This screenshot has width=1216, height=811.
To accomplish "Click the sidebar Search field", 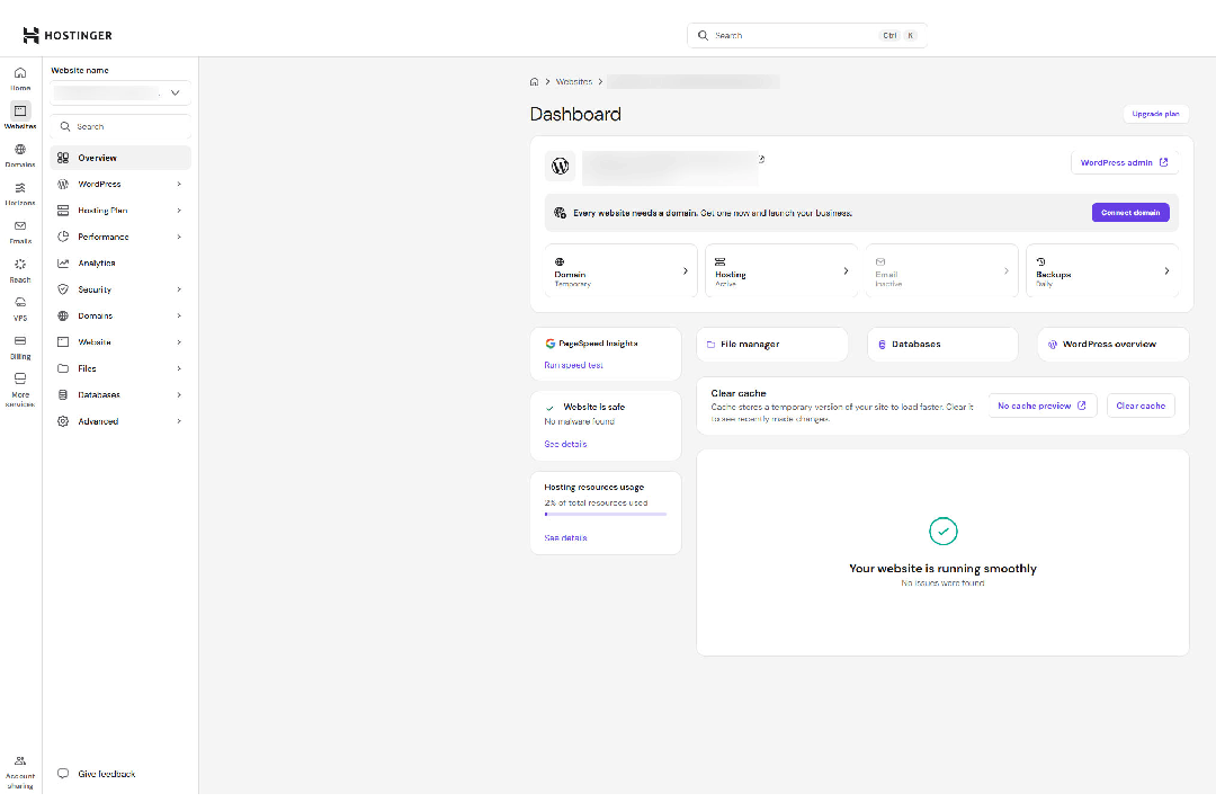I will (120, 127).
